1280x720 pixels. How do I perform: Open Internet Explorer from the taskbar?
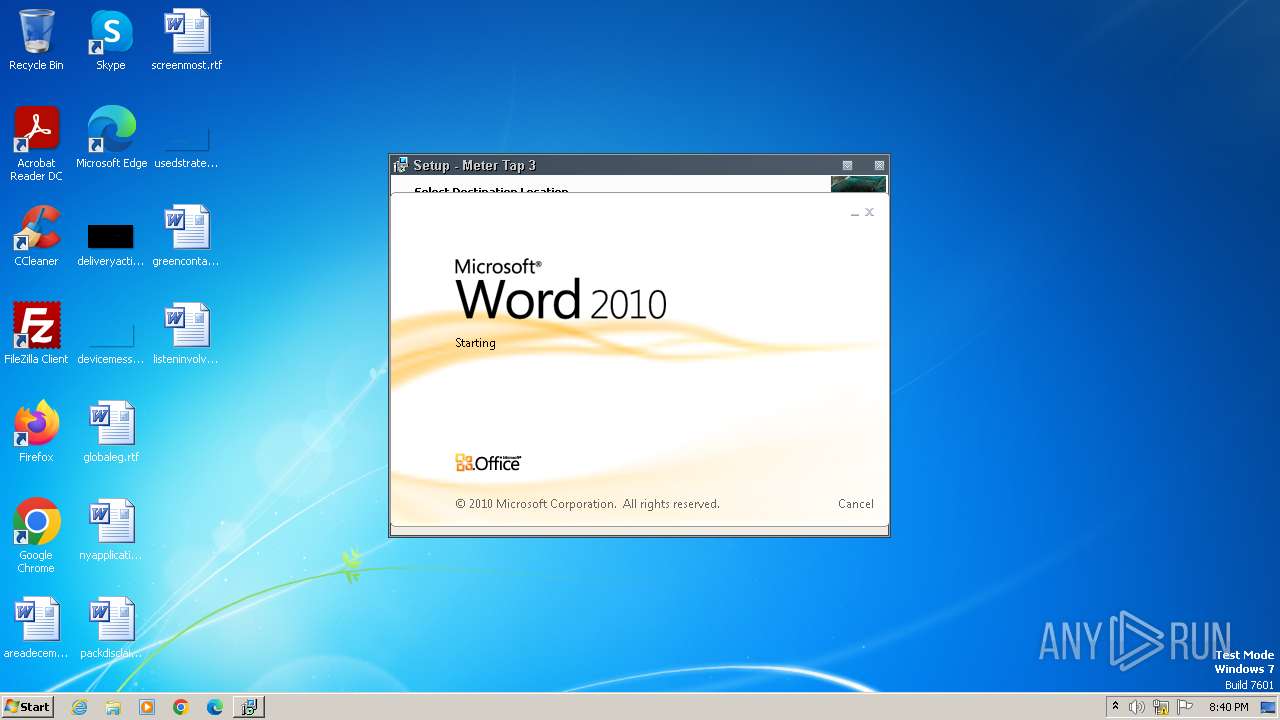79,707
